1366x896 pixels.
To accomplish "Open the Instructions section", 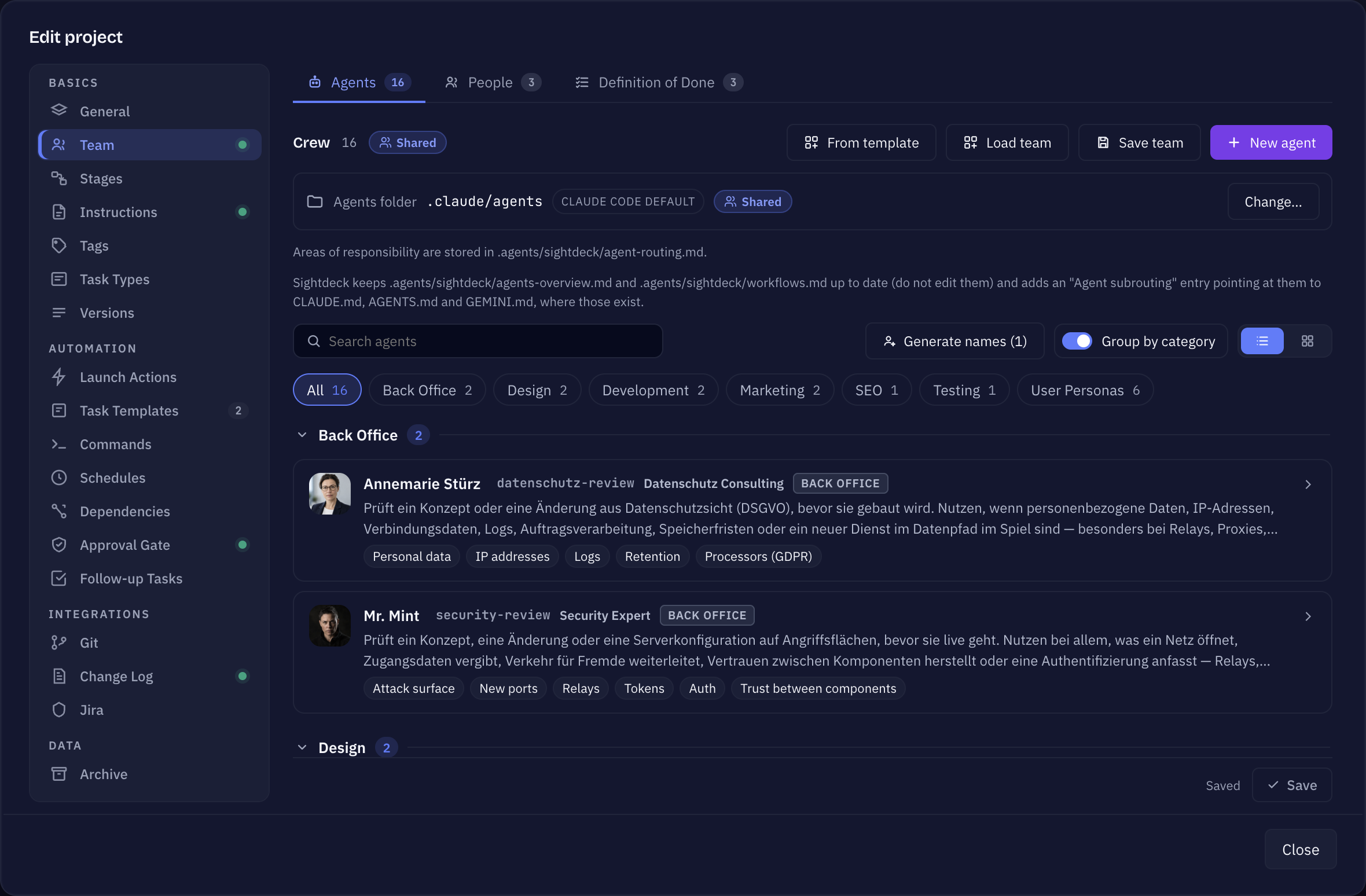I will pyautogui.click(x=149, y=212).
